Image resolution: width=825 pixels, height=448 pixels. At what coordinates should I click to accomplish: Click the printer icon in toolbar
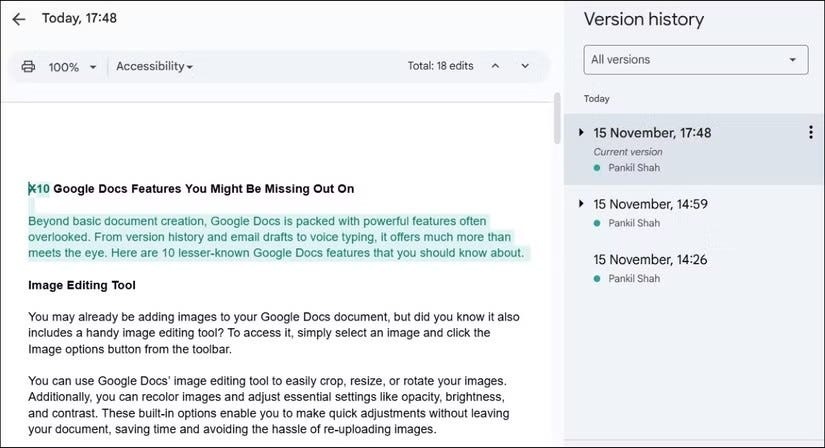click(28, 66)
